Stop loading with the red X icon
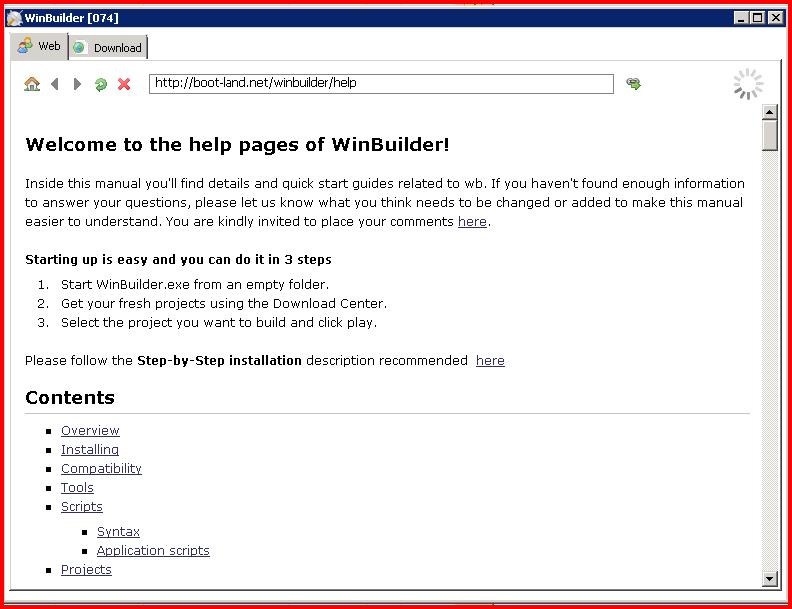Image resolution: width=792 pixels, height=609 pixels. (124, 84)
